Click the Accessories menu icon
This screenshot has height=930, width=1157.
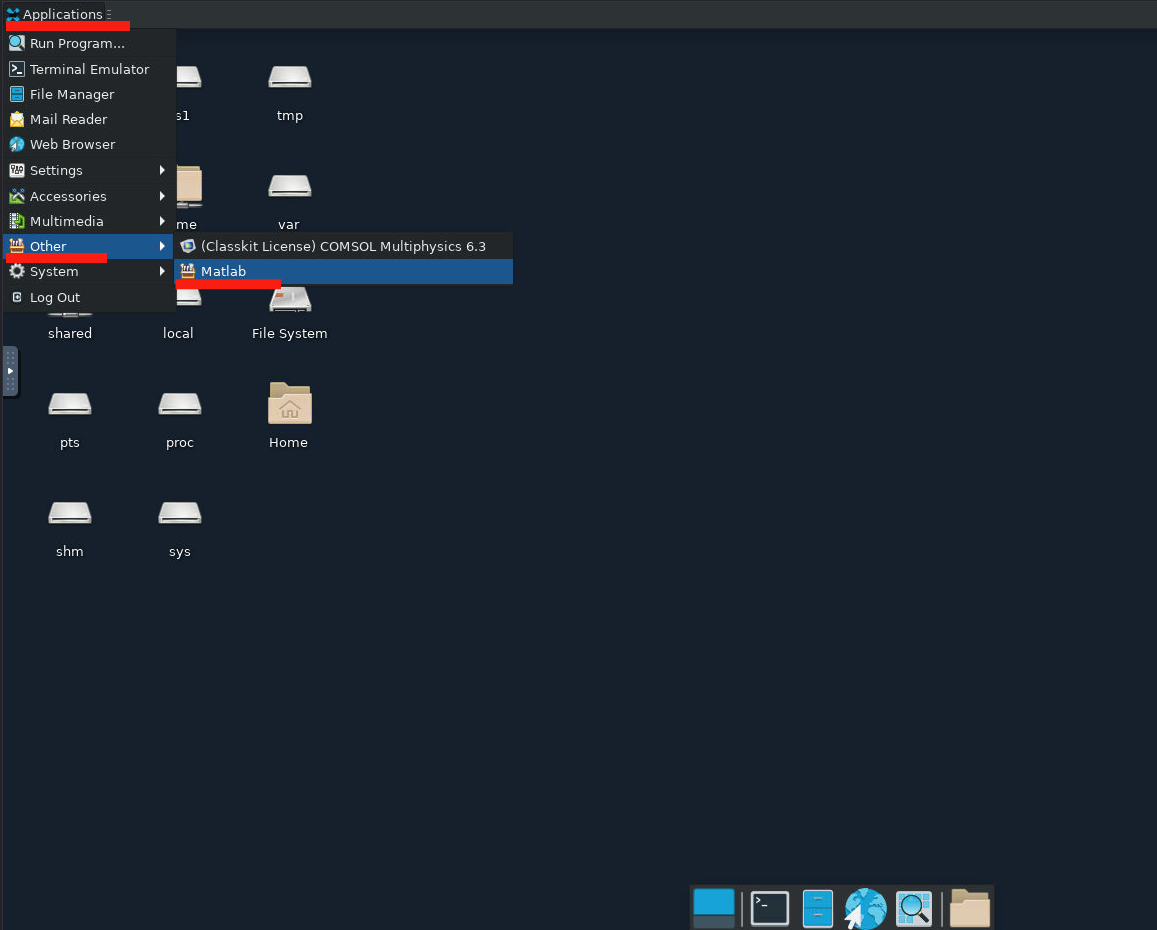[x=17, y=196]
